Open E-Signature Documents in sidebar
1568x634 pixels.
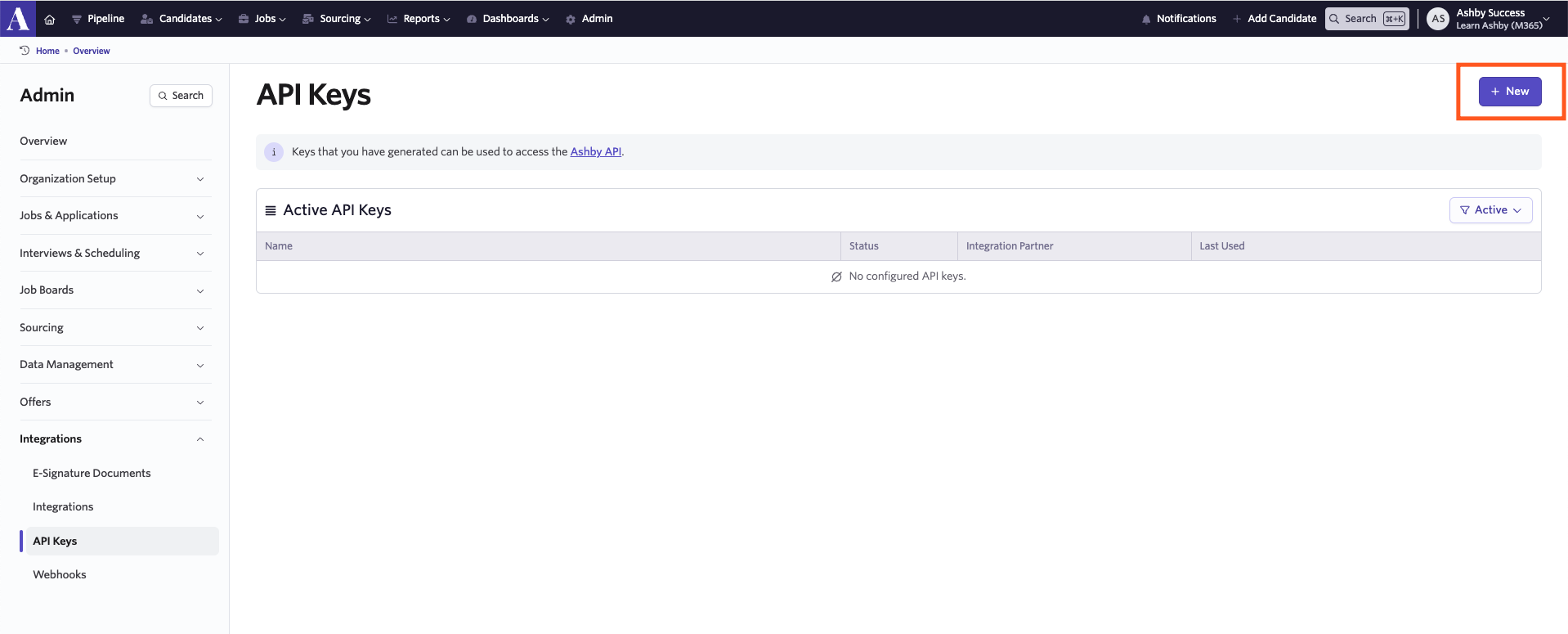tap(92, 474)
